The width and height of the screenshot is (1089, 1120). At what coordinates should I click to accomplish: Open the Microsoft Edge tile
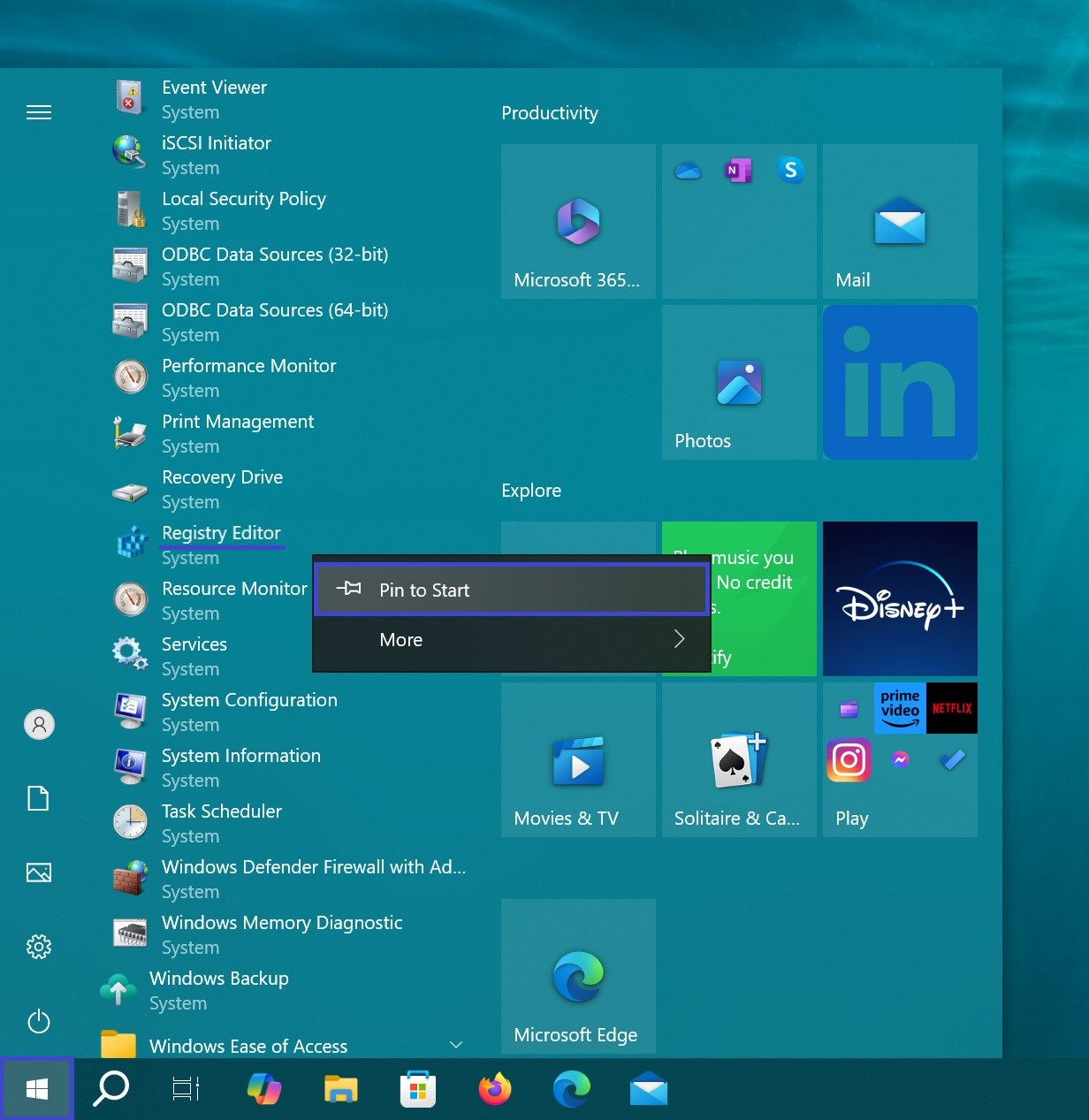tap(578, 976)
